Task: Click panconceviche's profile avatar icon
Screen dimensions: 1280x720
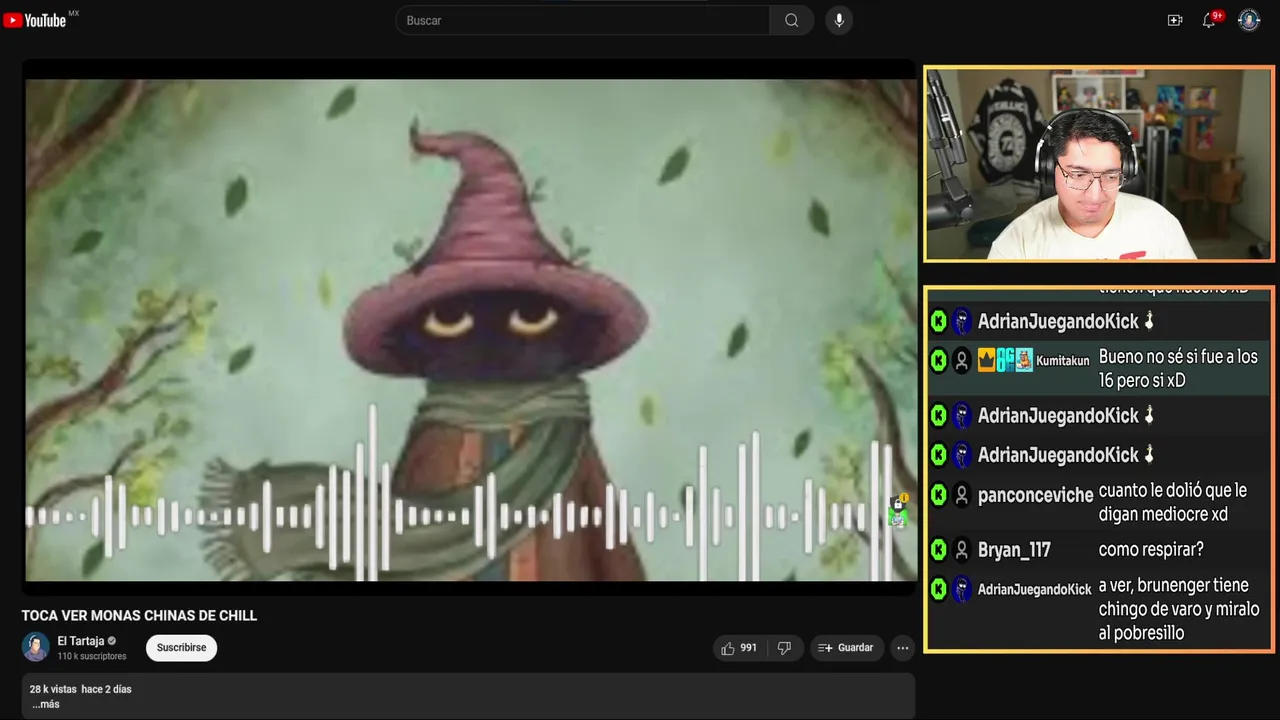Action: (x=961, y=495)
